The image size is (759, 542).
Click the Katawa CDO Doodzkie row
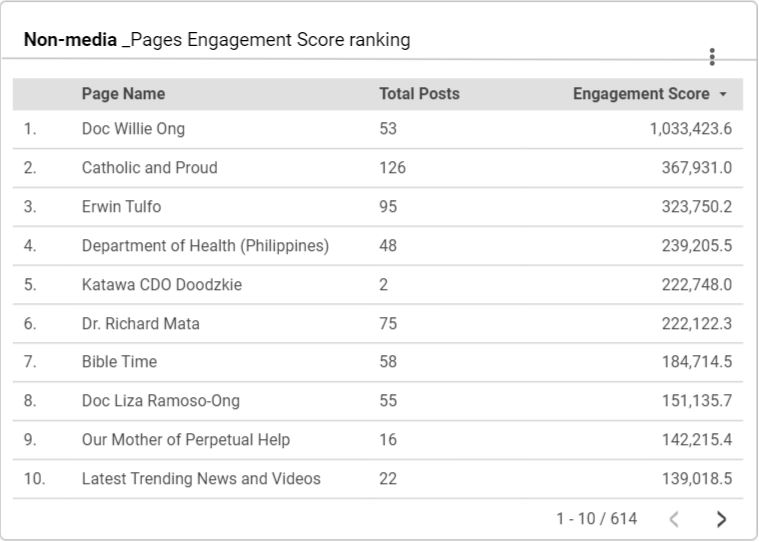pos(378,285)
